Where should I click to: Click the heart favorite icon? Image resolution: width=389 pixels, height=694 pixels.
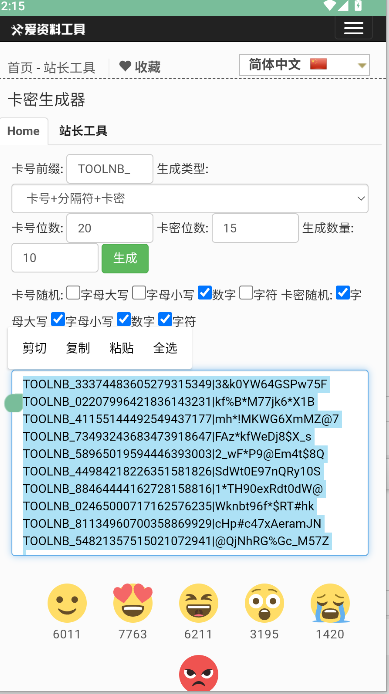[125, 66]
